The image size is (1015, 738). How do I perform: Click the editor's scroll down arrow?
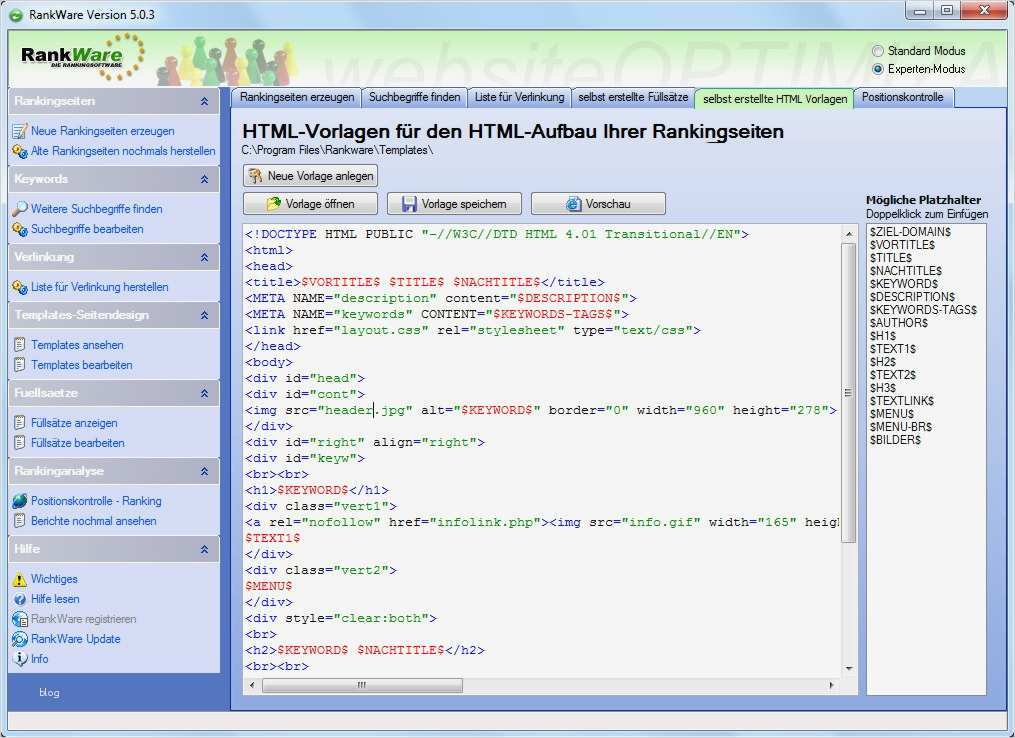tap(849, 669)
